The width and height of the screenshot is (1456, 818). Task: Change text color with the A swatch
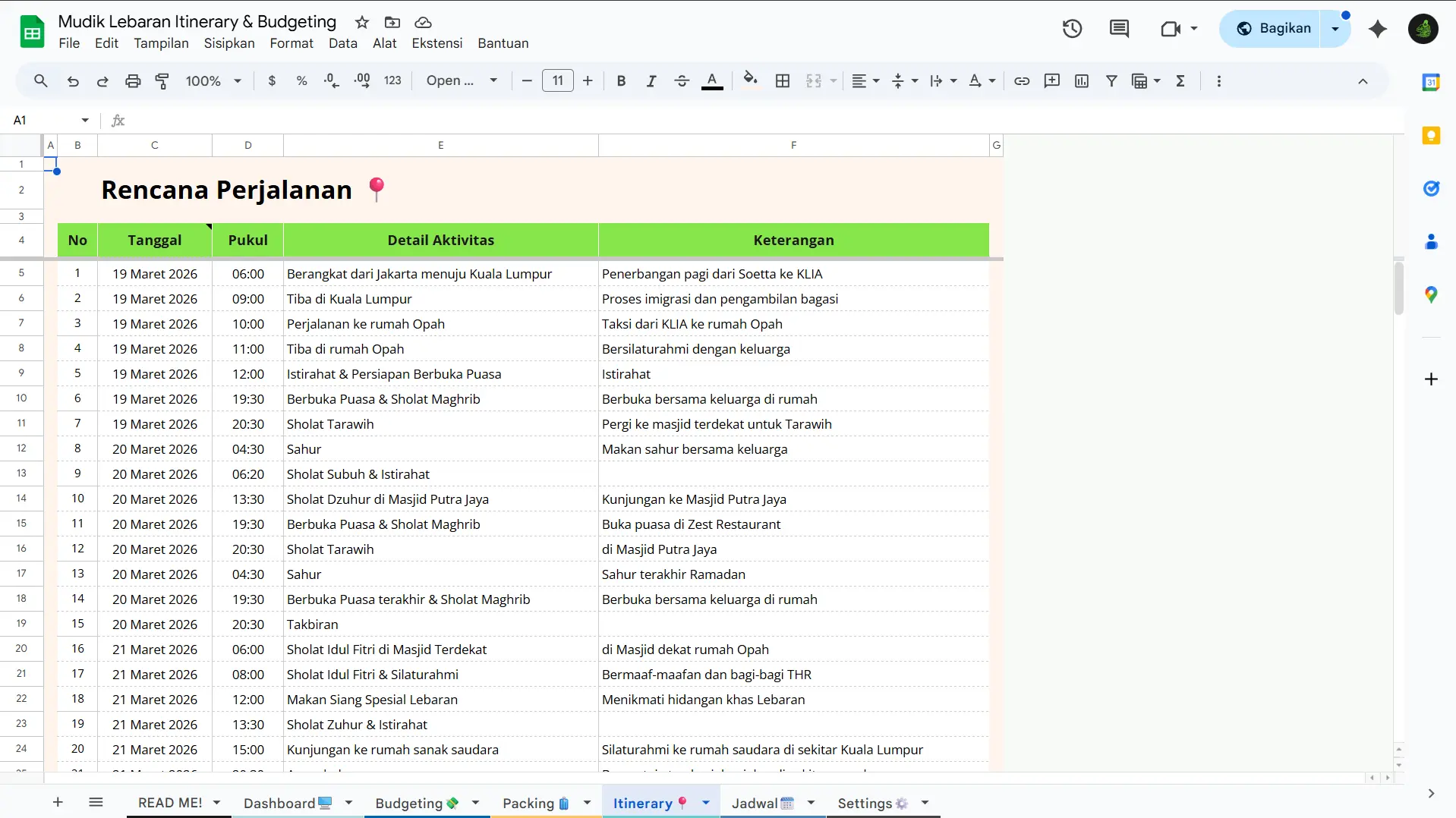pyautogui.click(x=712, y=80)
